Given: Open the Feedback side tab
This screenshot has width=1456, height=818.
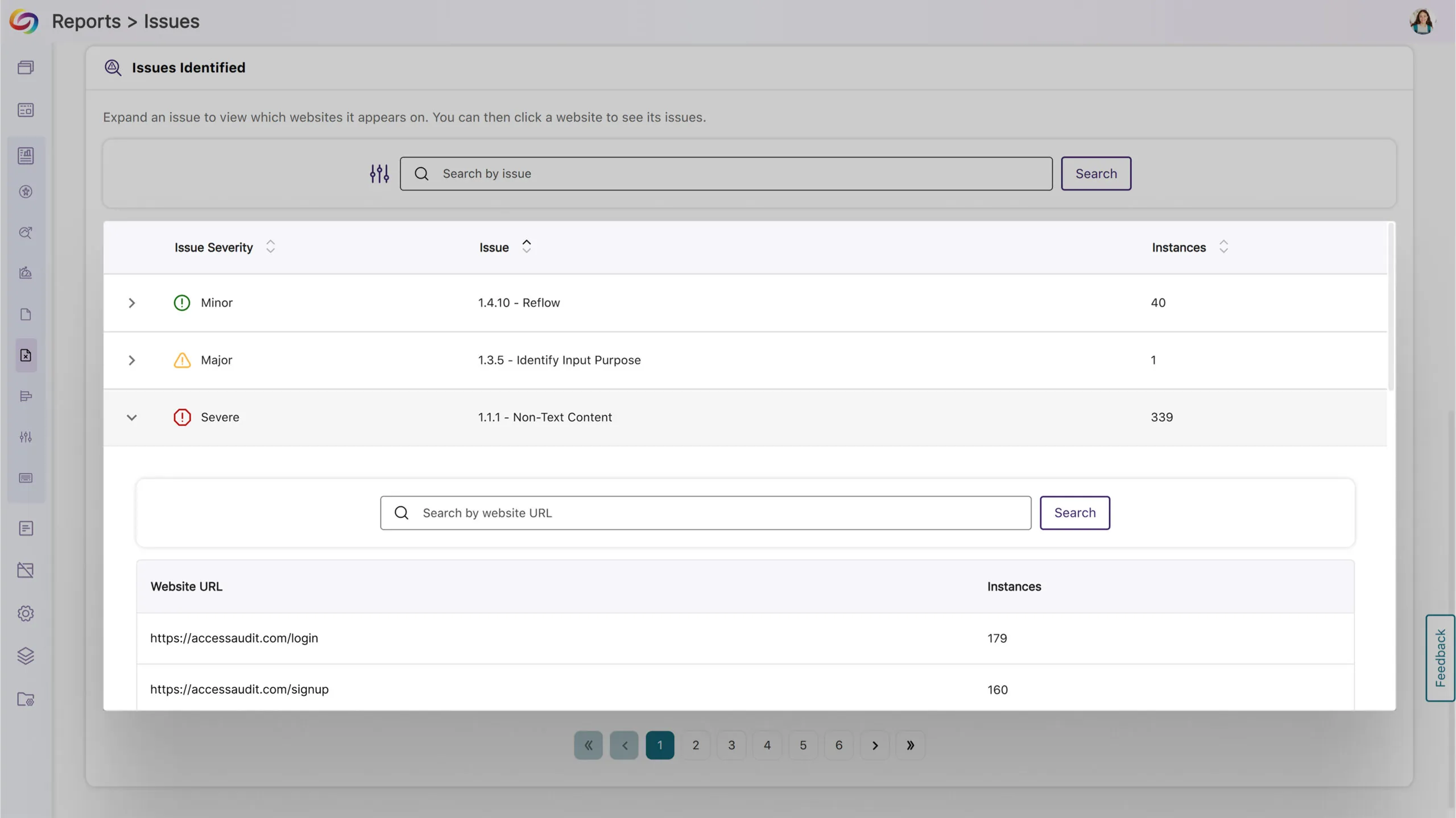Looking at the screenshot, I should [1440, 658].
